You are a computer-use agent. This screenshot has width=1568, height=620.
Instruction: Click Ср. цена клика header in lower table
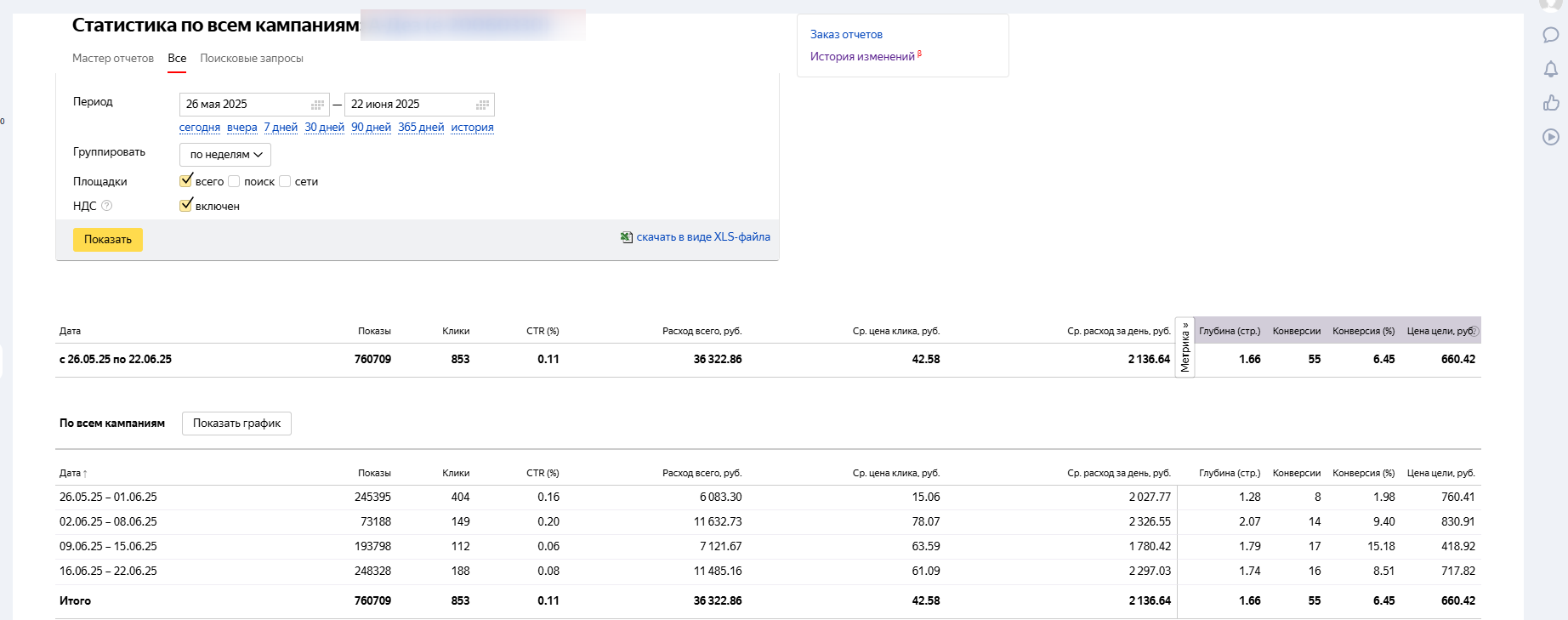896,473
